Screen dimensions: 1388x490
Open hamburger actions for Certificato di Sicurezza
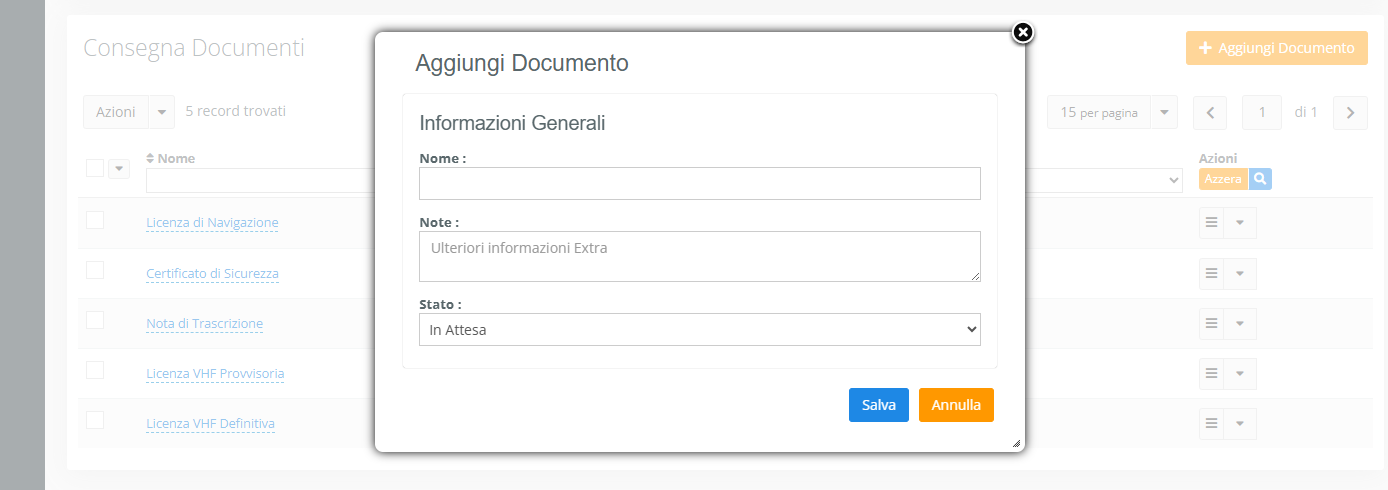point(1211,273)
